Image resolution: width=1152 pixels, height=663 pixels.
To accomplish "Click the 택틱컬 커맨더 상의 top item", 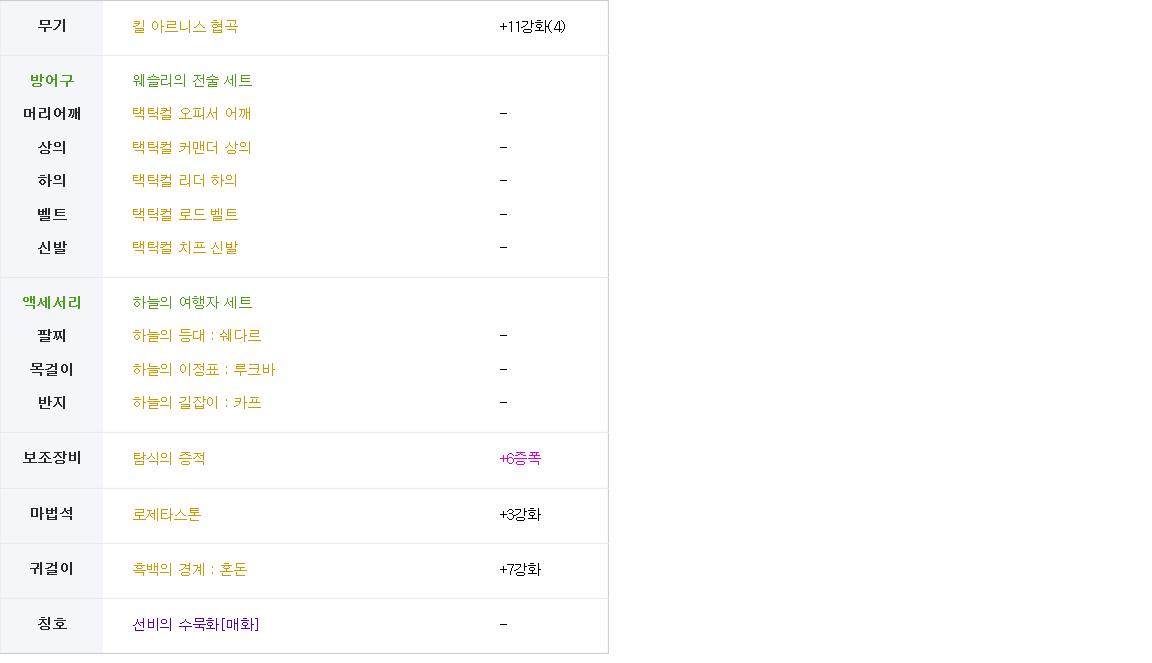I will click(191, 148).
